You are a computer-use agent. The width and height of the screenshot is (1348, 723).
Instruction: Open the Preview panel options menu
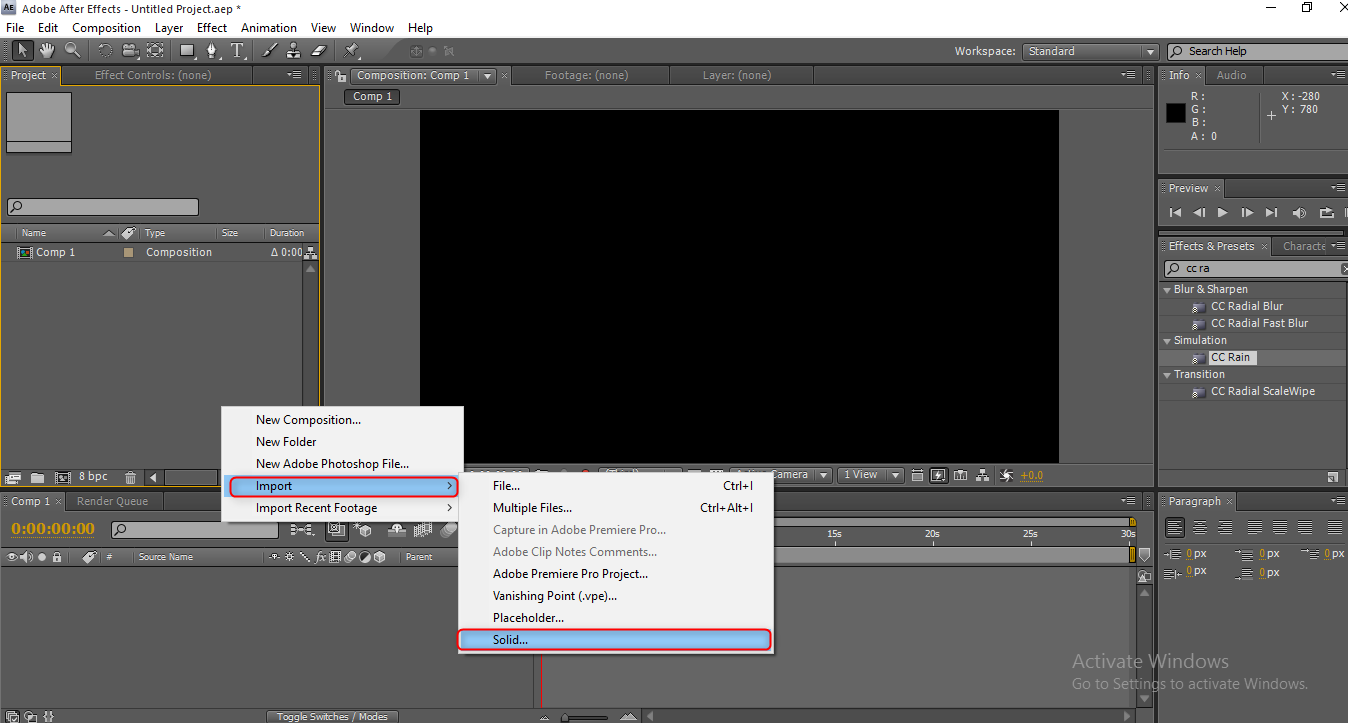point(1339,188)
